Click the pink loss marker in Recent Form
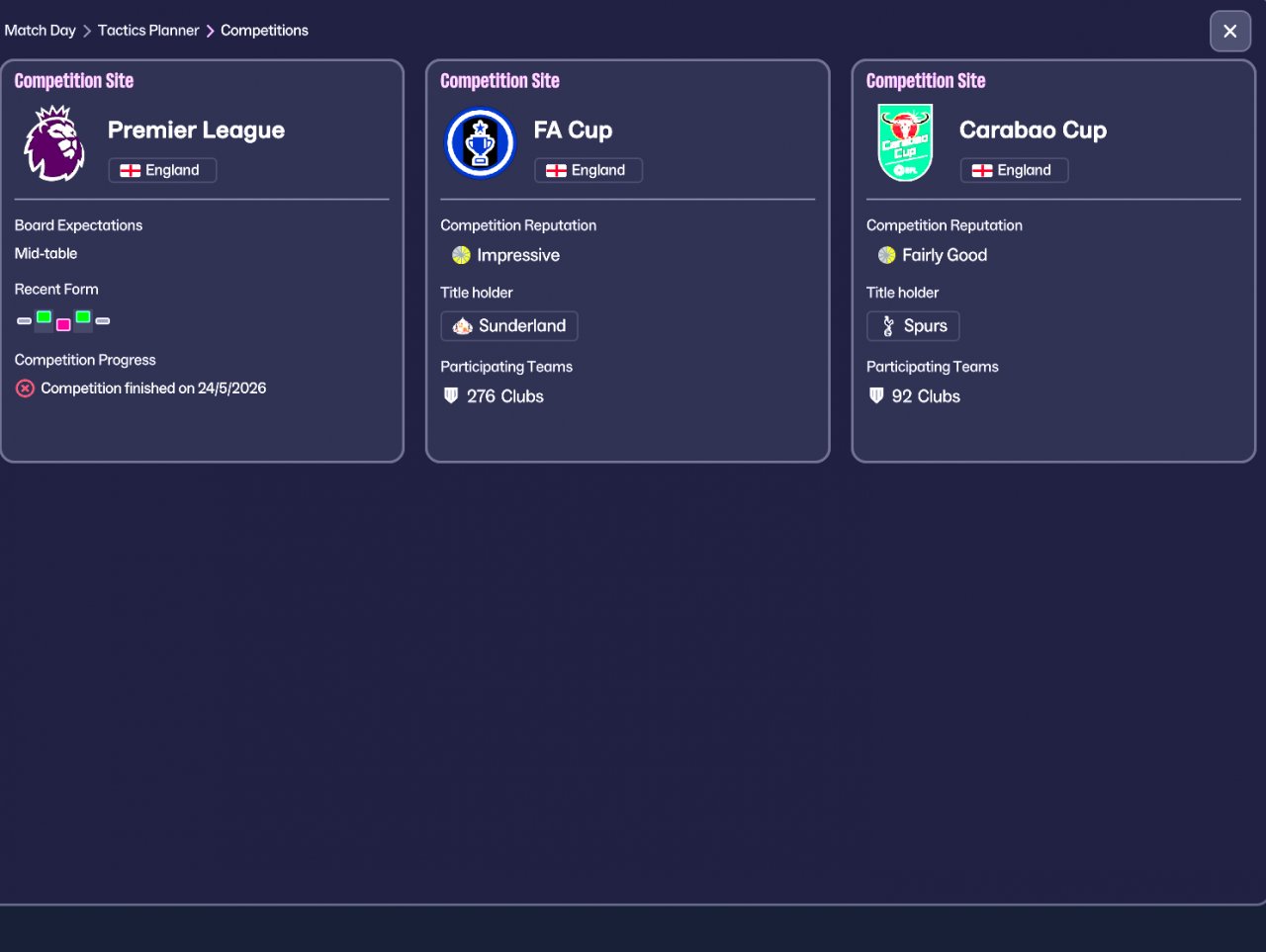 [63, 324]
